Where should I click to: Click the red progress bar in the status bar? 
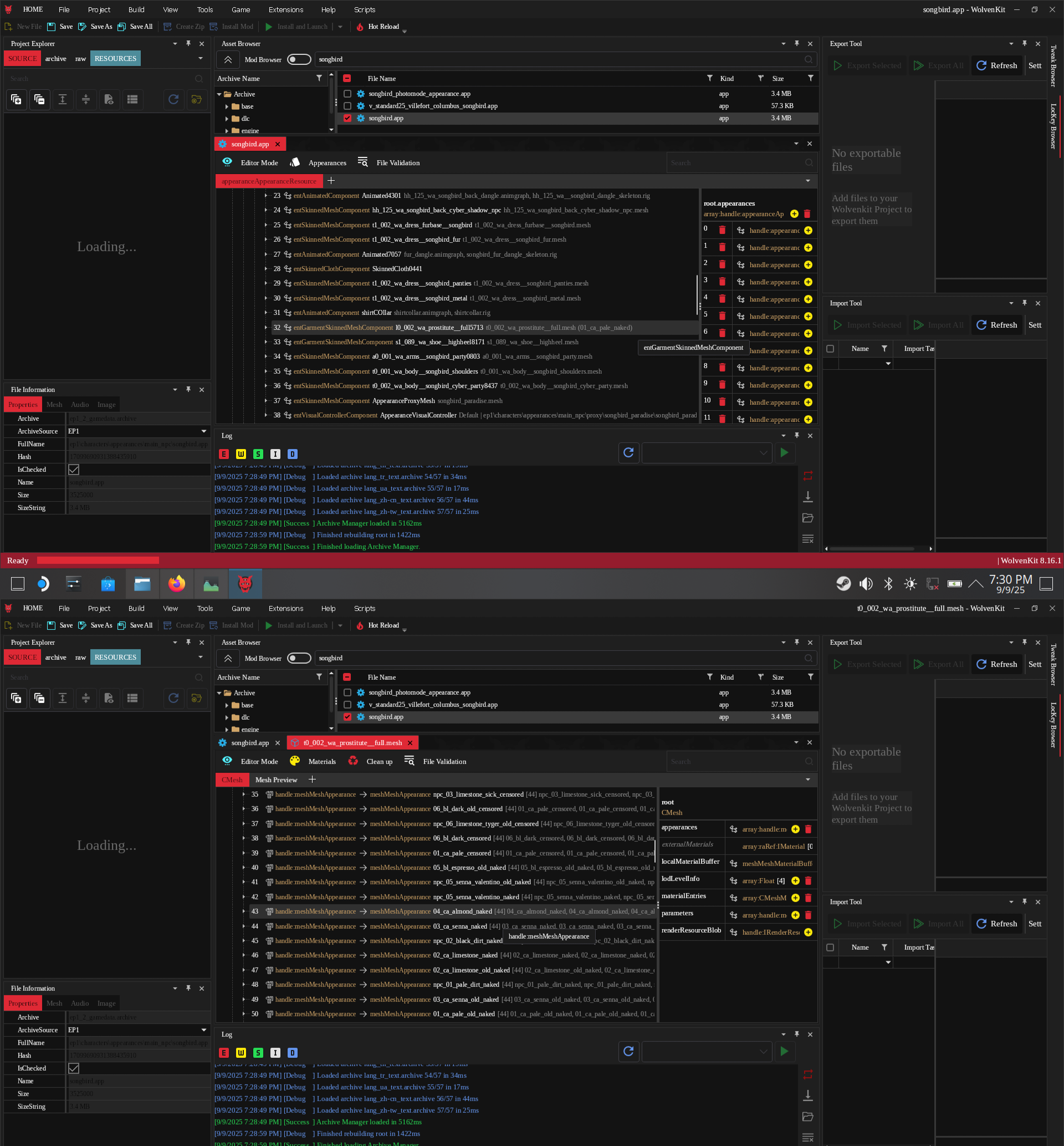coord(98,561)
